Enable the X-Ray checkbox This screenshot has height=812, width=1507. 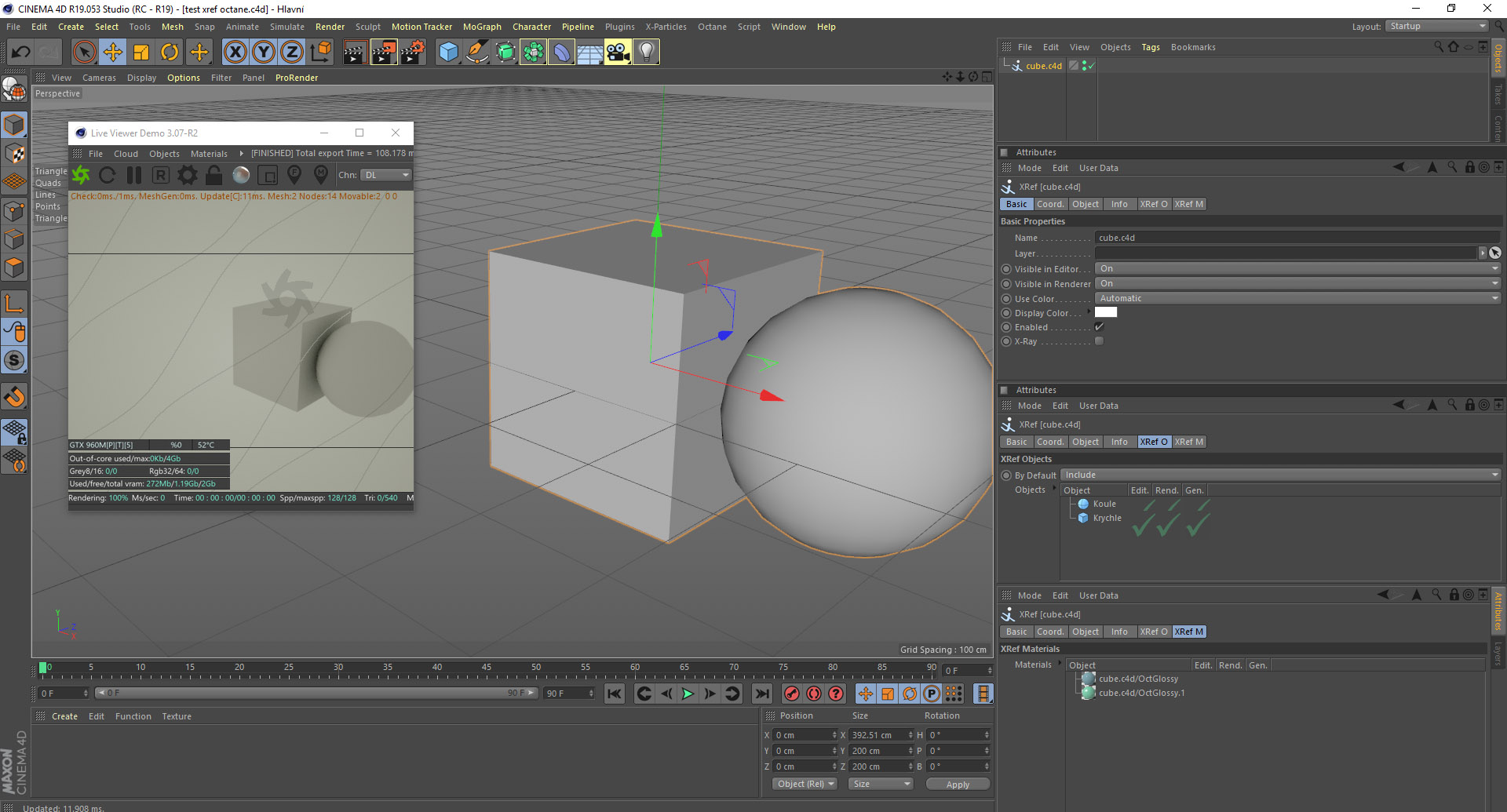[1100, 341]
